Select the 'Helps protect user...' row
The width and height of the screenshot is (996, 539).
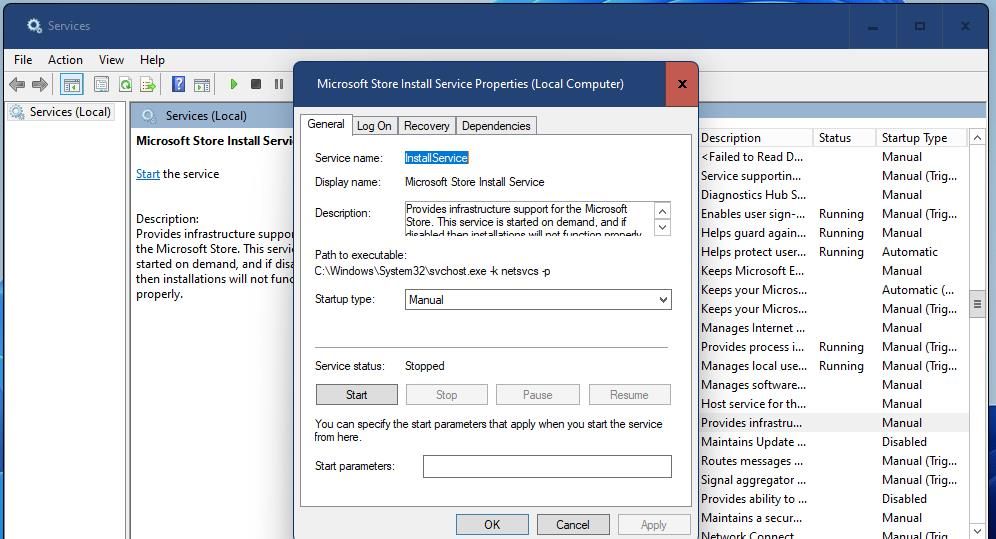pyautogui.click(x=833, y=252)
